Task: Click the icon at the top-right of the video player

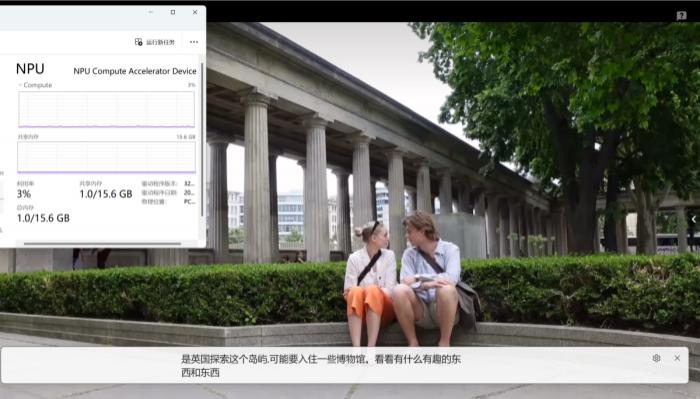Action: [681, 16]
